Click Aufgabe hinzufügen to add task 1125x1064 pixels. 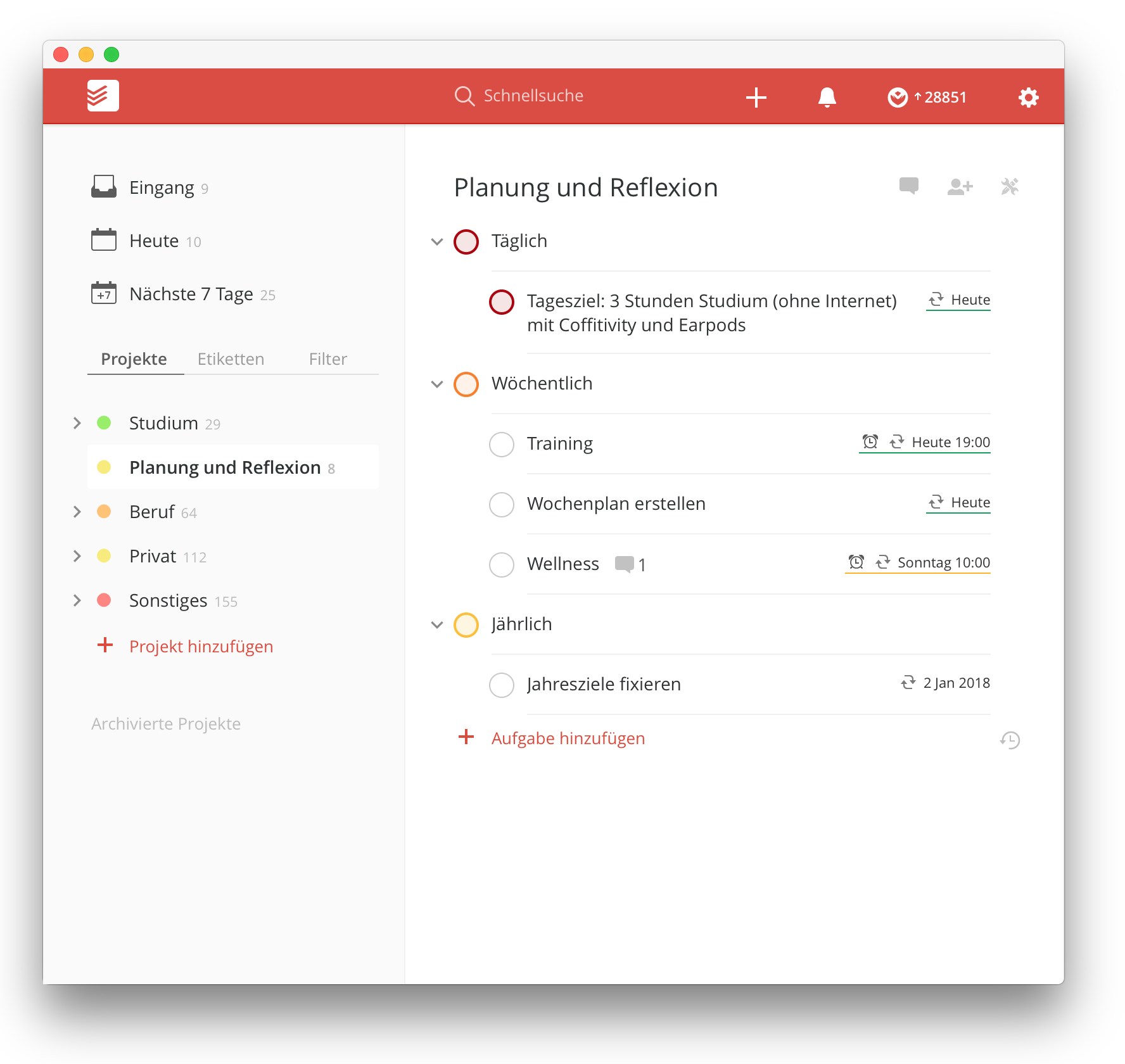568,738
